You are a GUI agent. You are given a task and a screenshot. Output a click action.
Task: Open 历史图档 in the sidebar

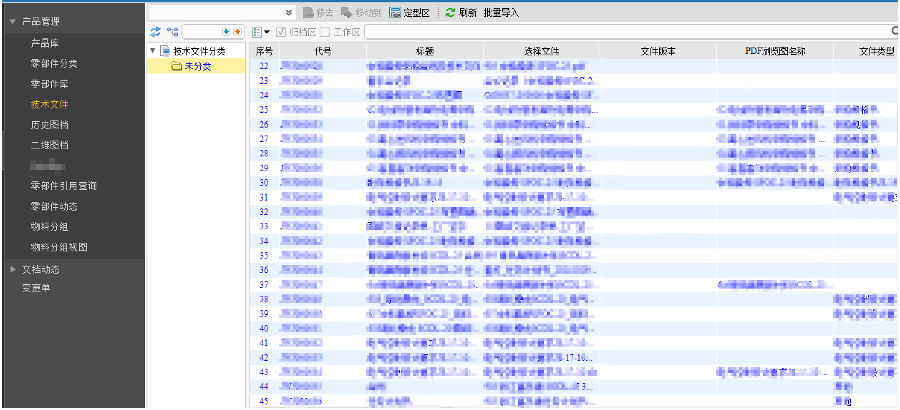(49, 125)
